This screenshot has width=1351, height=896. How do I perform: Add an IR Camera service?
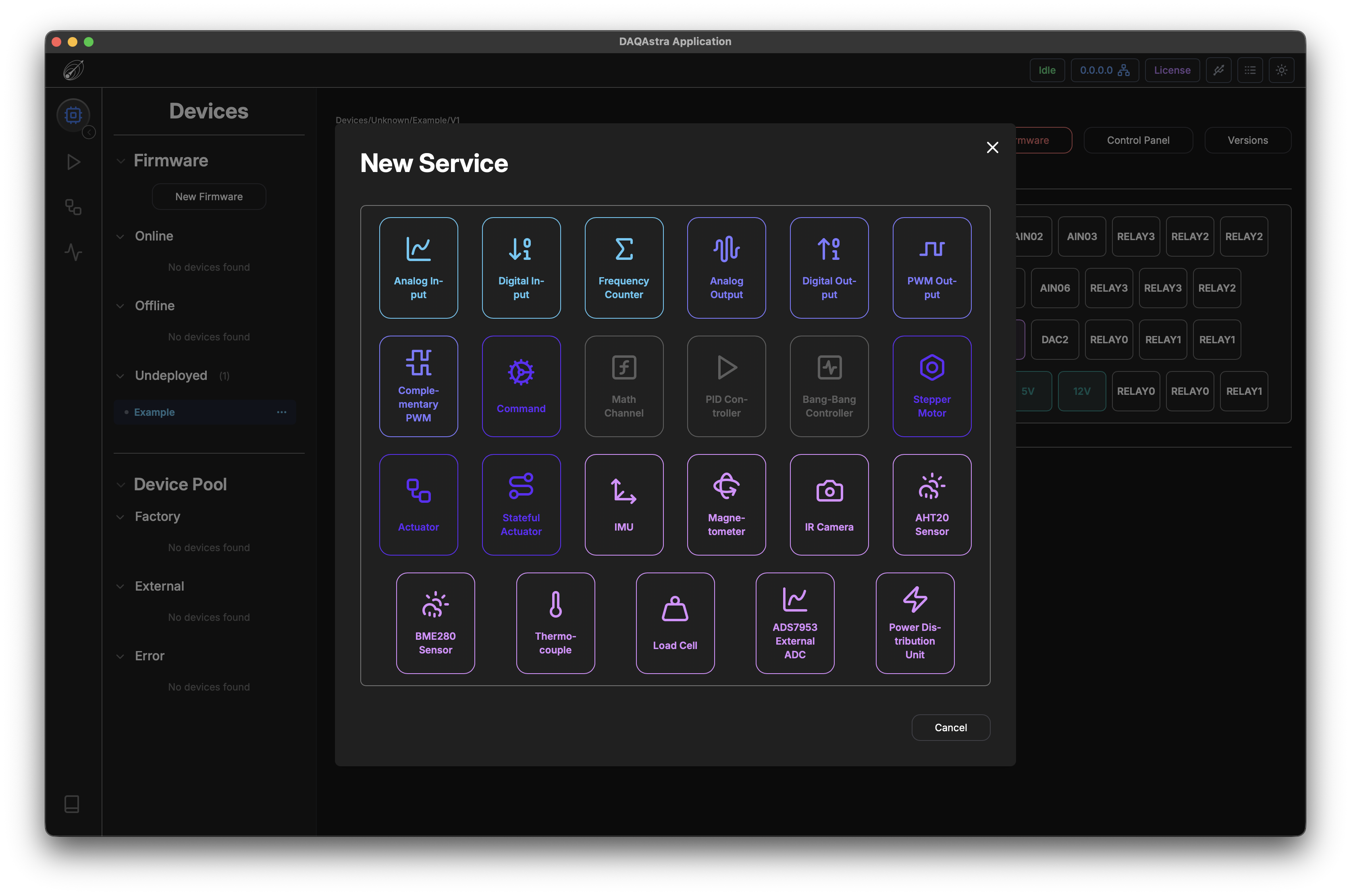click(x=829, y=504)
